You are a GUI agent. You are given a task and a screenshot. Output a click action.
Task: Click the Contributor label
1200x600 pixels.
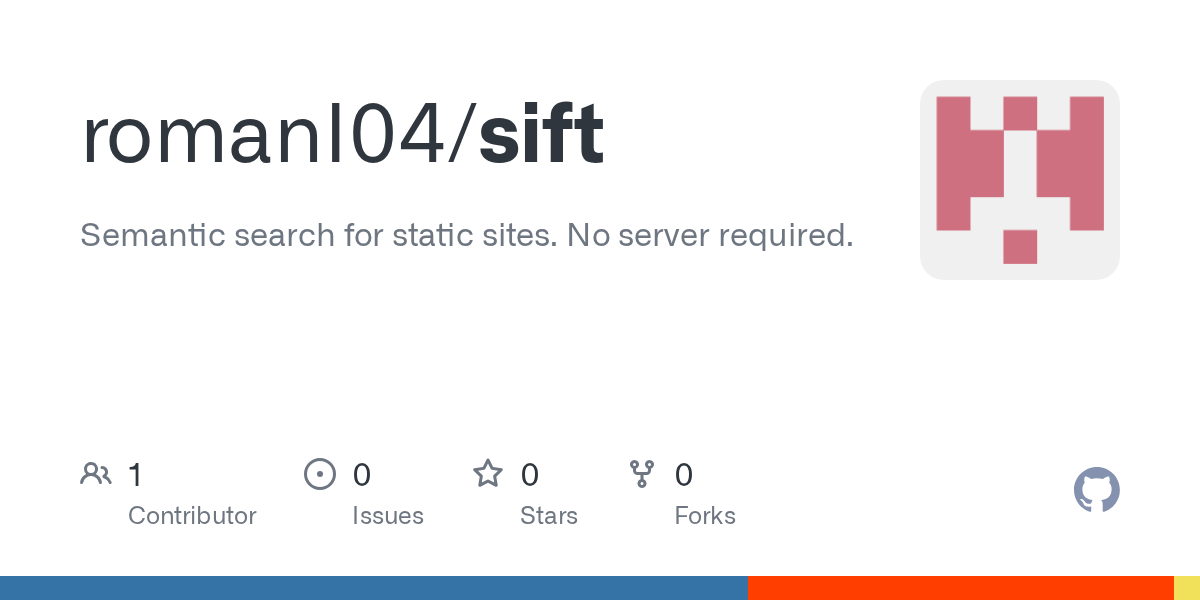click(x=192, y=516)
